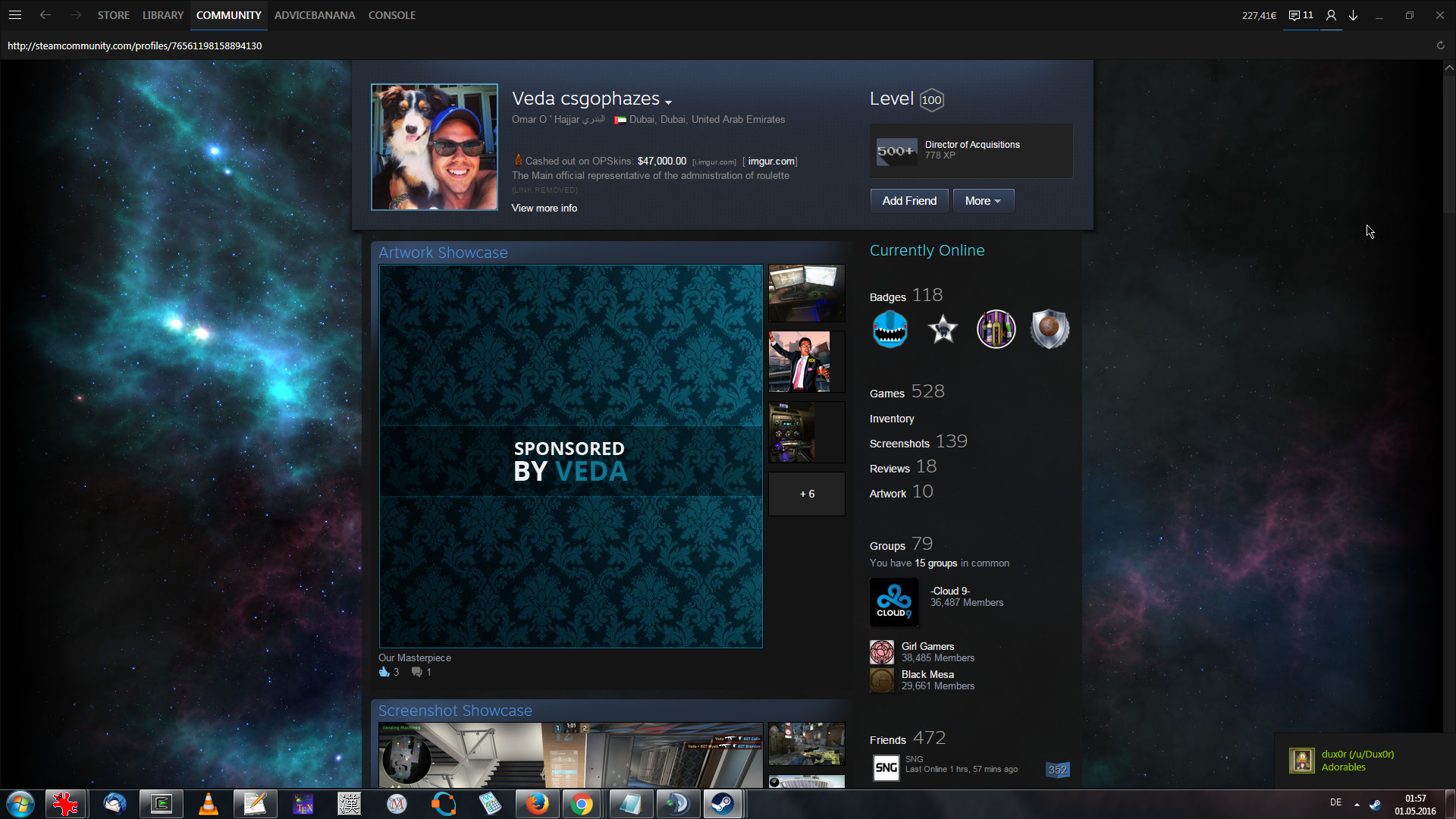
Task: Open the downloads arrow icon
Action: coord(1353,15)
